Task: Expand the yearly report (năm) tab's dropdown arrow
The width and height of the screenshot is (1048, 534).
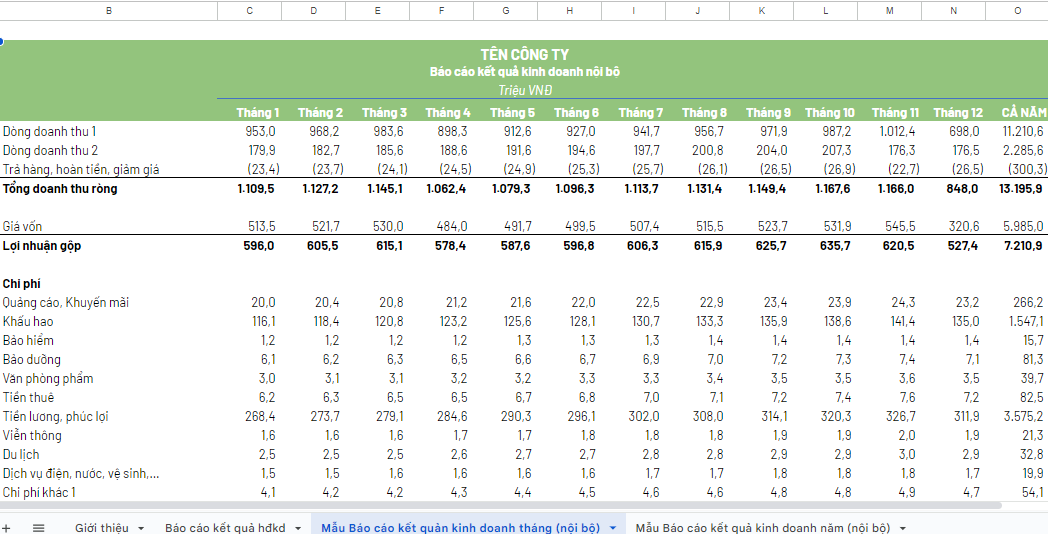Action: [903, 527]
